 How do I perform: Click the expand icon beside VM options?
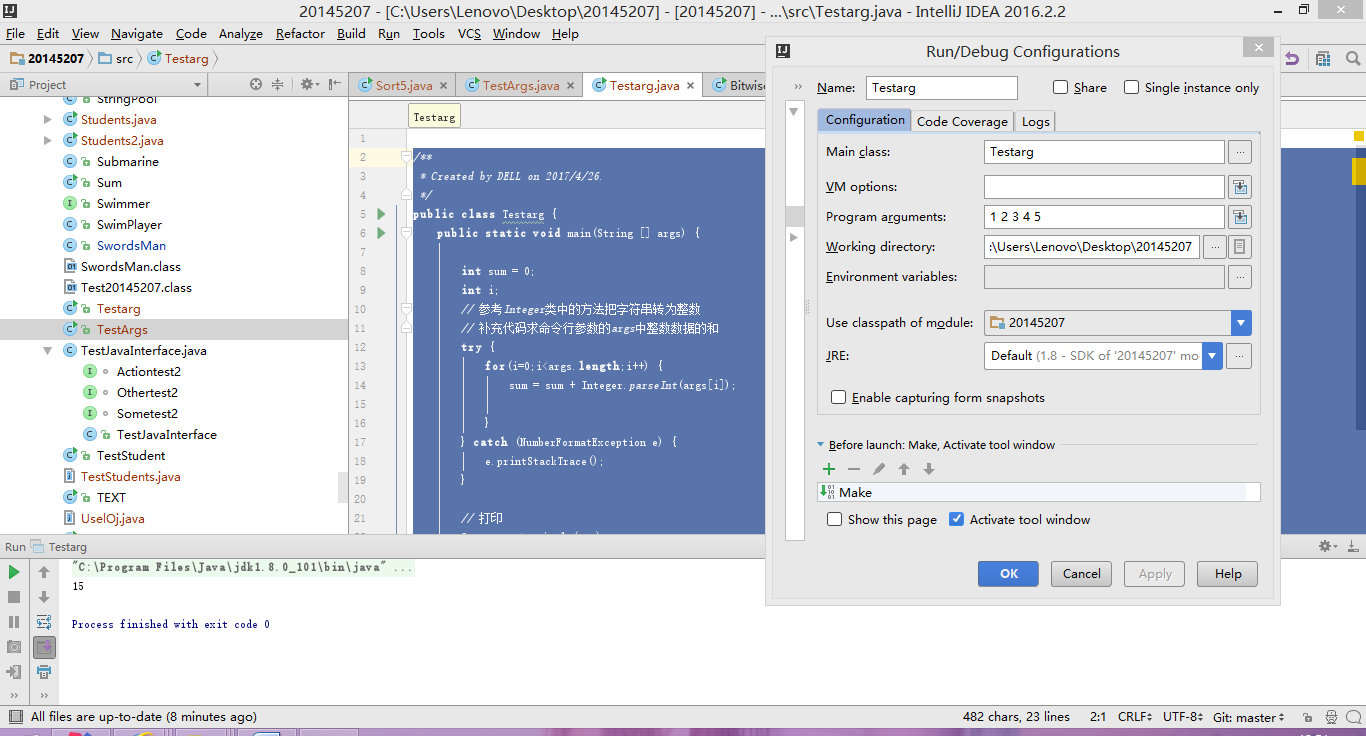pos(1239,187)
